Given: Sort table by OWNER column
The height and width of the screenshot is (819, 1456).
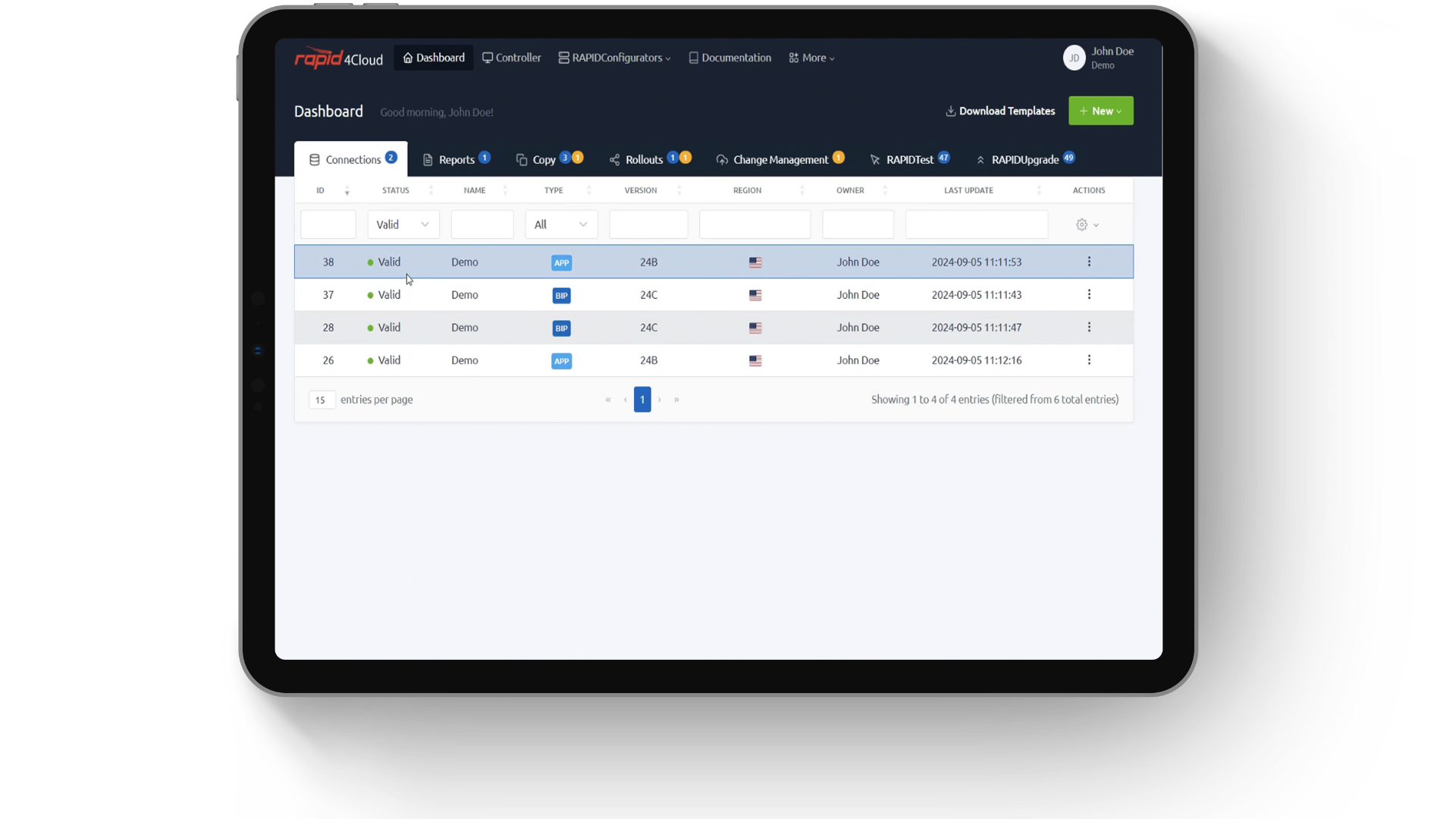Looking at the screenshot, I should (858, 190).
